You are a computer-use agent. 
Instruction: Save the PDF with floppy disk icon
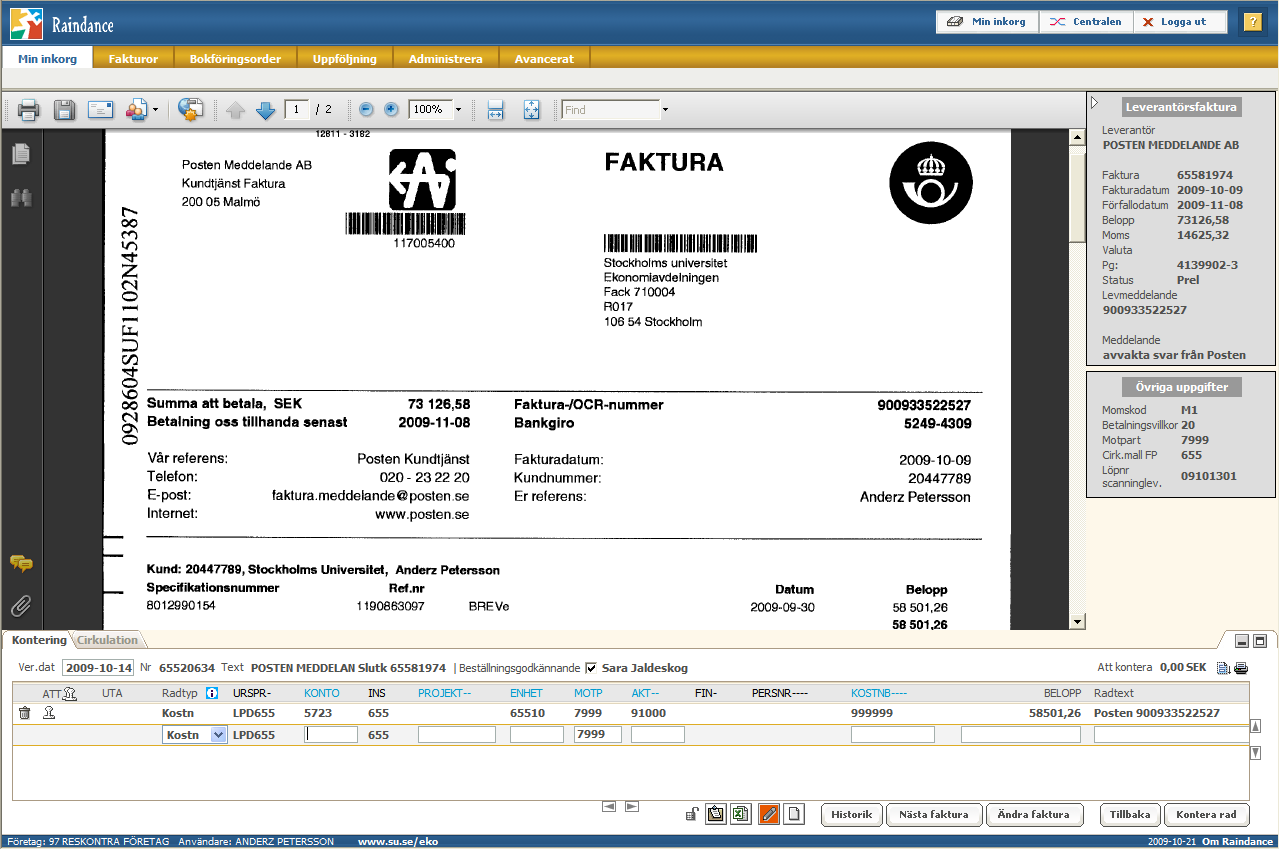(x=64, y=110)
